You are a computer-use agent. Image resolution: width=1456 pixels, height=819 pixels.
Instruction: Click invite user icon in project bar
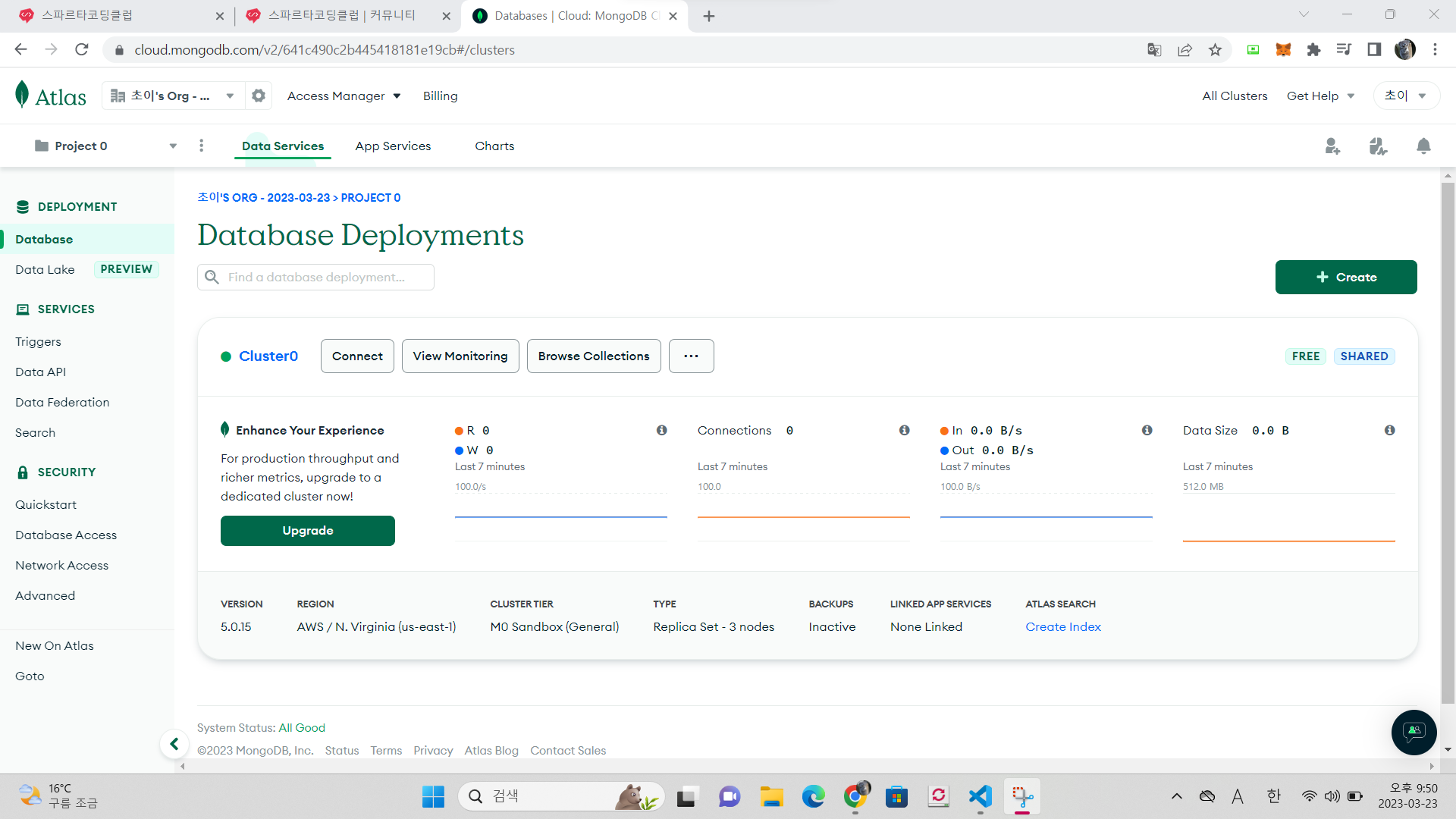click(x=1332, y=146)
